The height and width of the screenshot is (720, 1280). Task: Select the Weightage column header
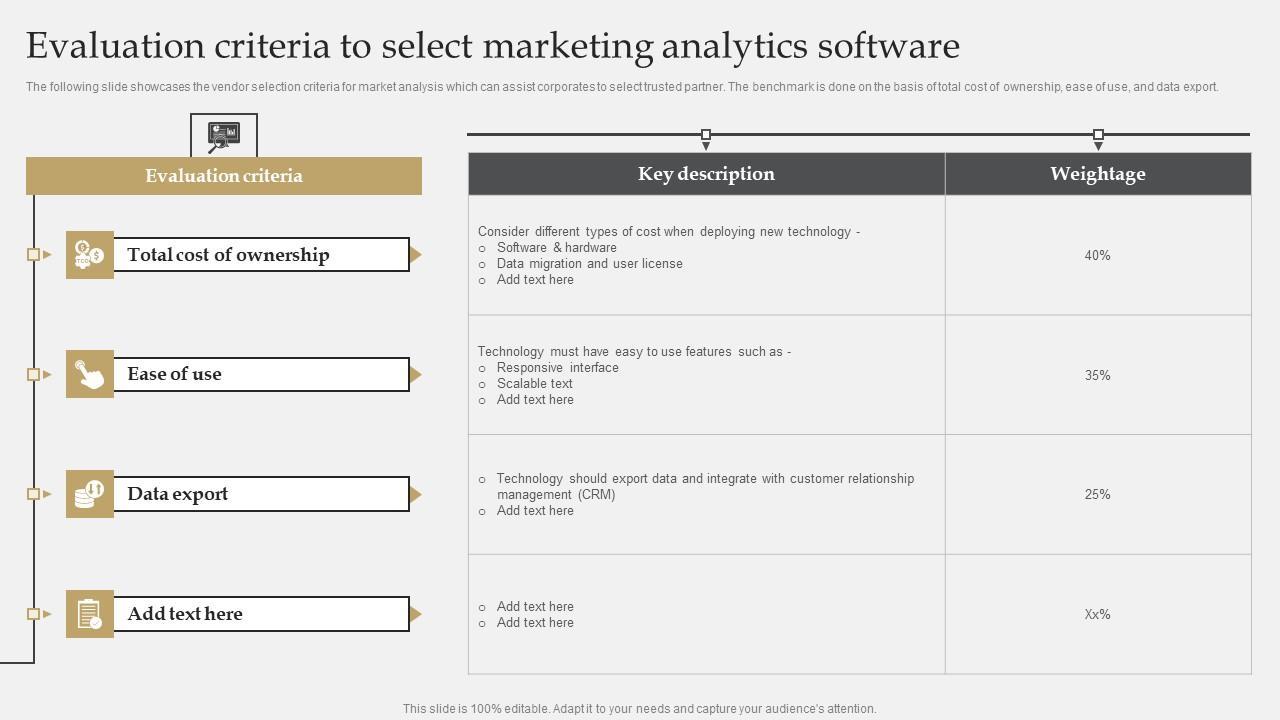point(1098,174)
